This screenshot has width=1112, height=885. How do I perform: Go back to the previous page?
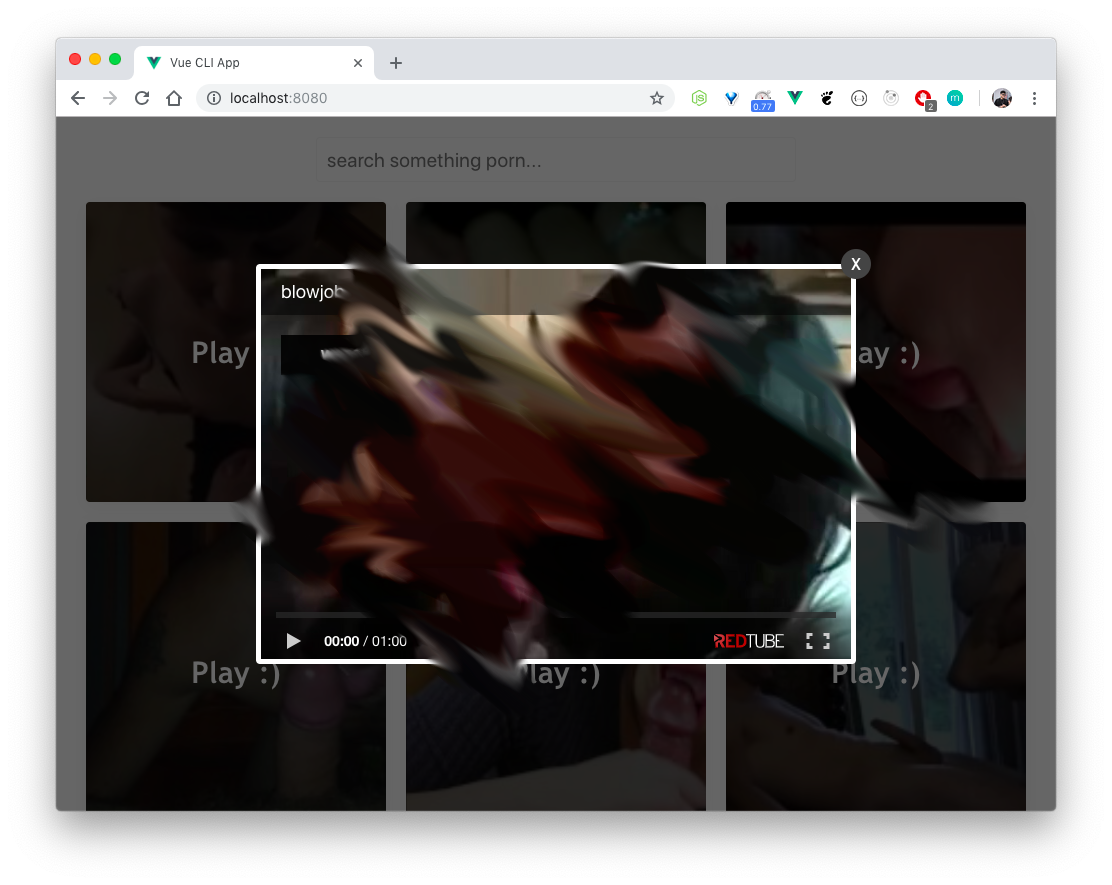point(78,98)
